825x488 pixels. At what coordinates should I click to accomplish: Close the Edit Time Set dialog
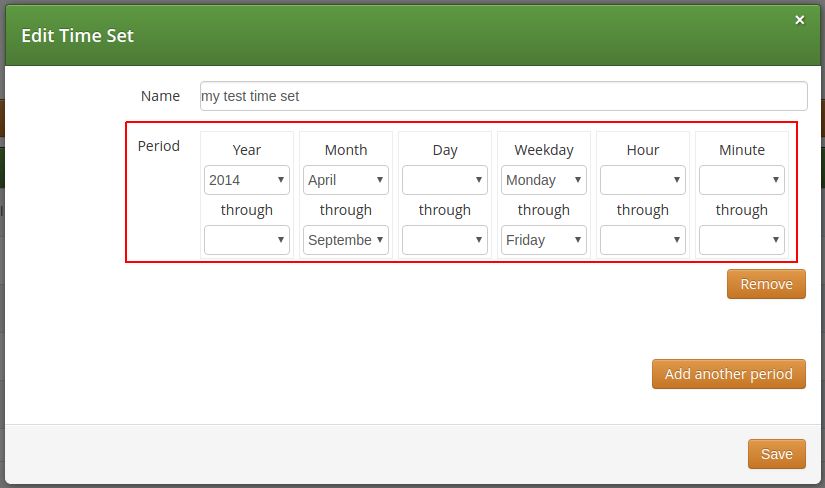coord(799,20)
